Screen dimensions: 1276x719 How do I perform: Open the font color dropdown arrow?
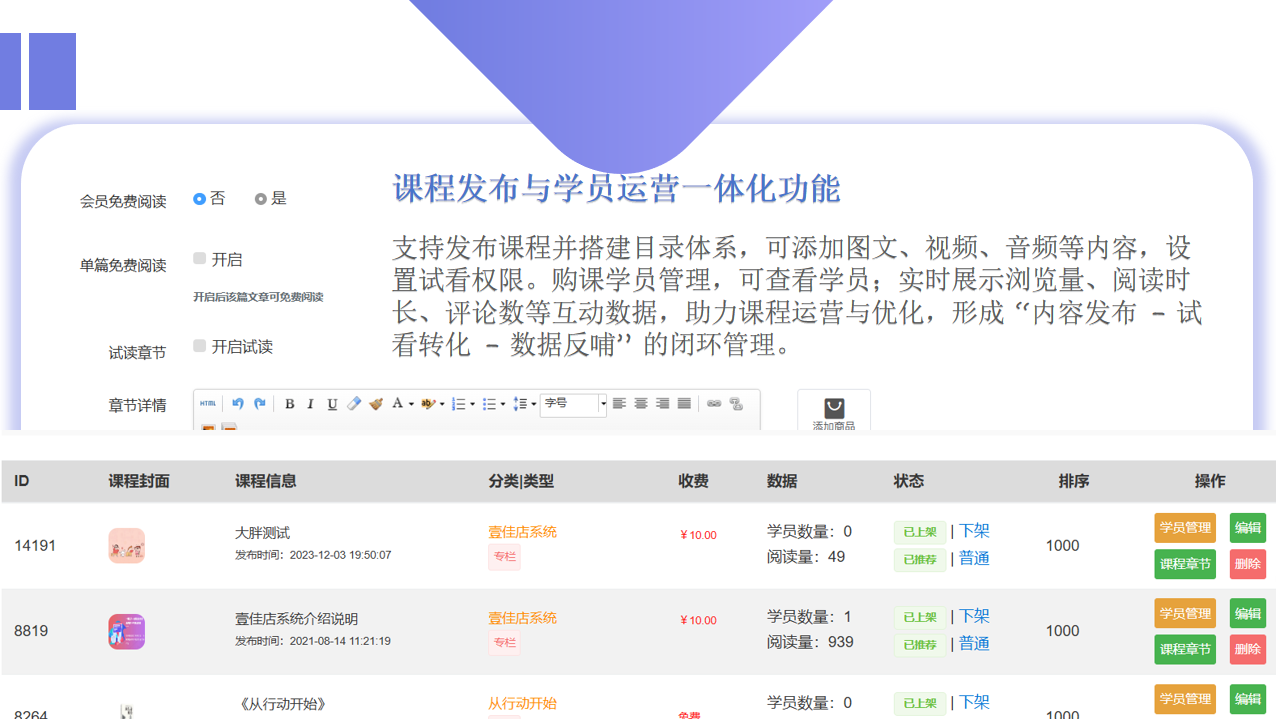411,404
